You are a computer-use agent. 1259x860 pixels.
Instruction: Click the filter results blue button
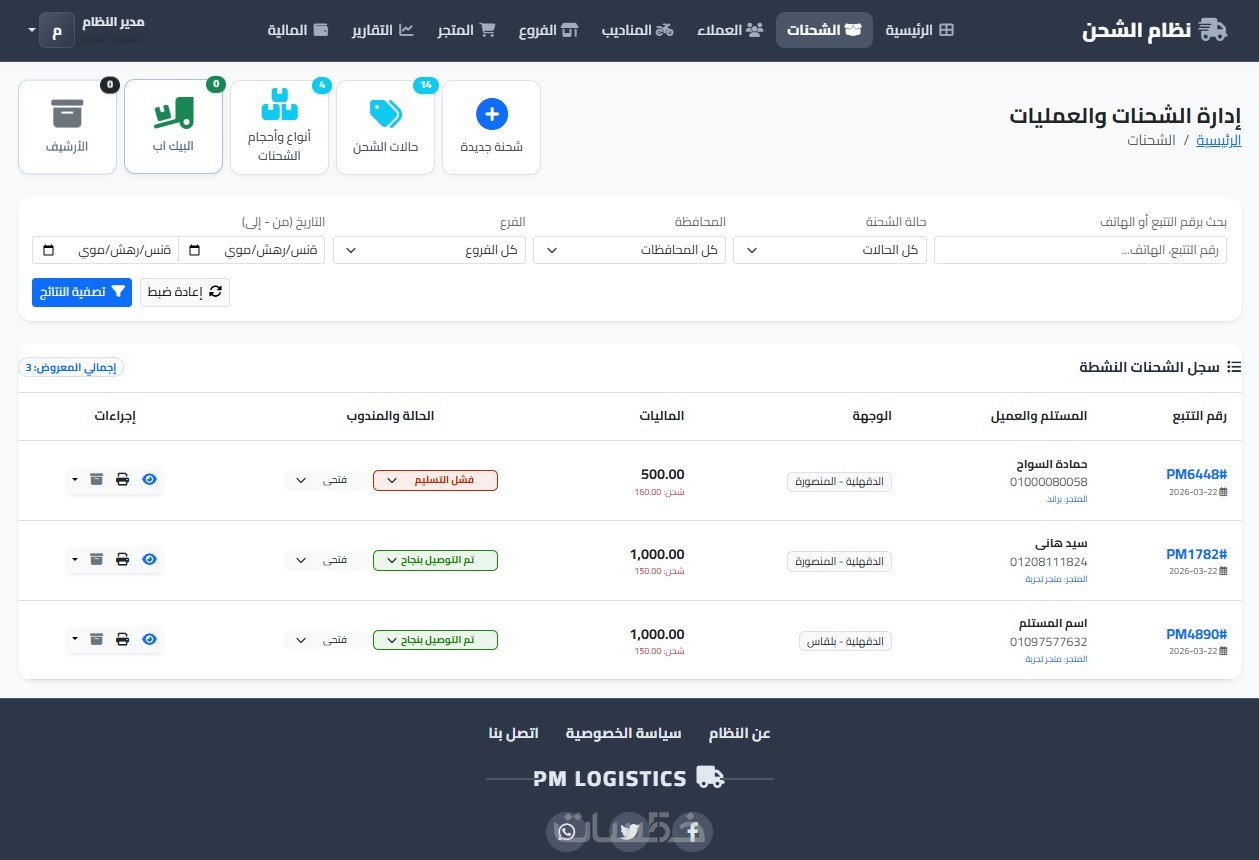(x=82, y=292)
